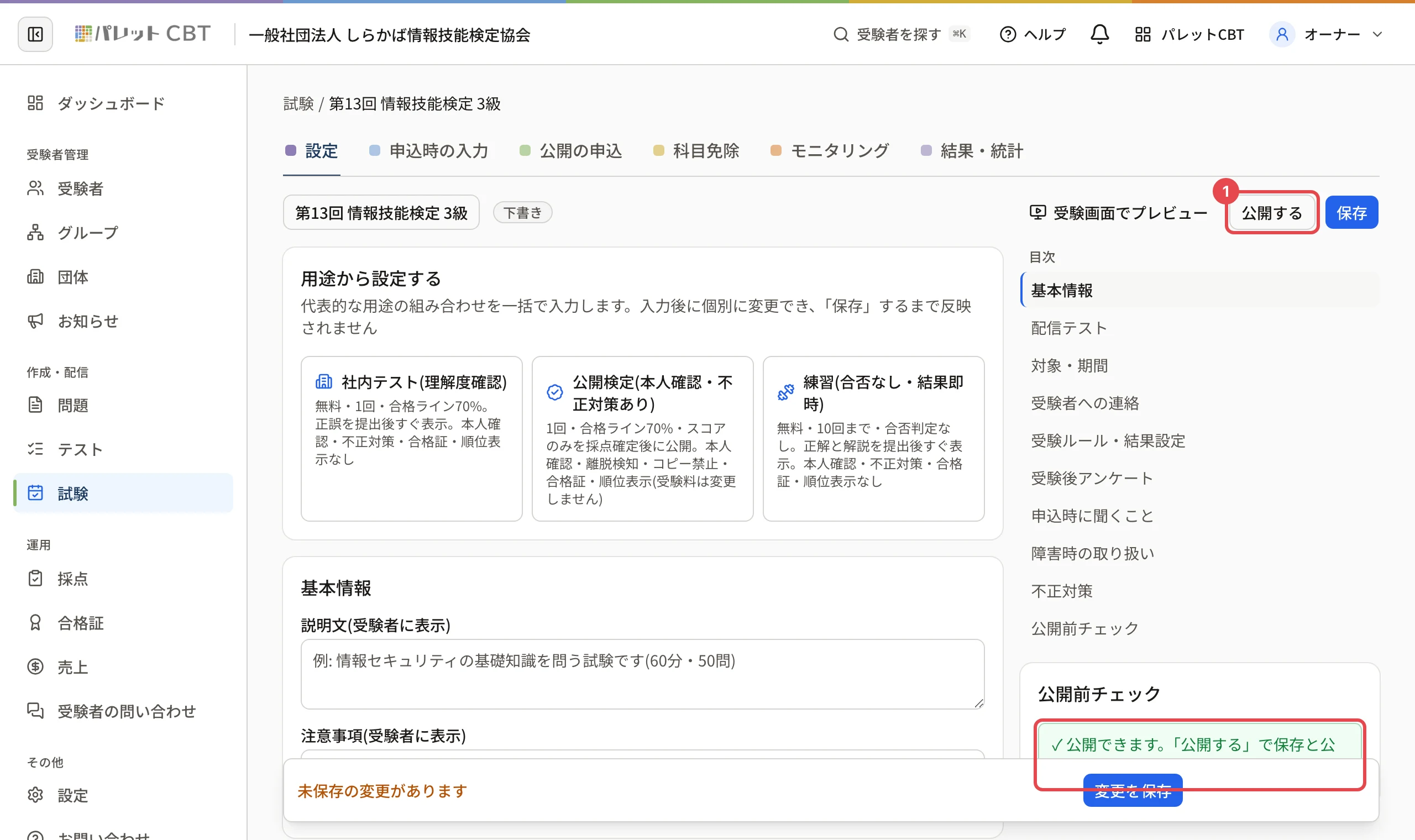Click the 受験者を探す search box
The width and height of the screenshot is (1415, 840).
(902, 34)
